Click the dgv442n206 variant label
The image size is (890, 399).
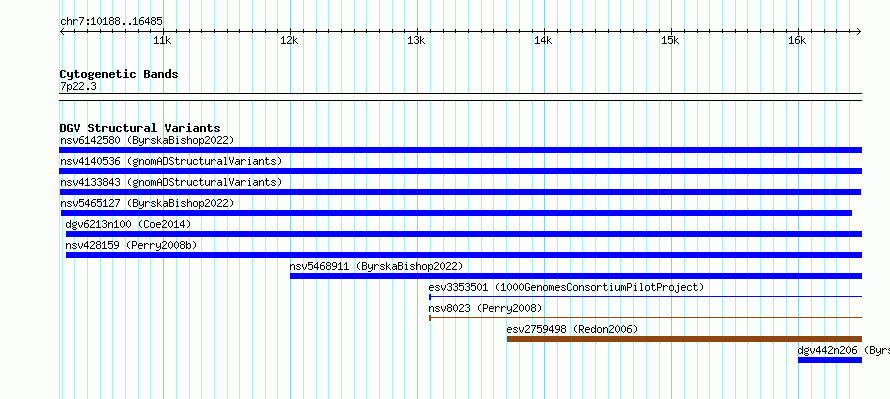(843, 350)
